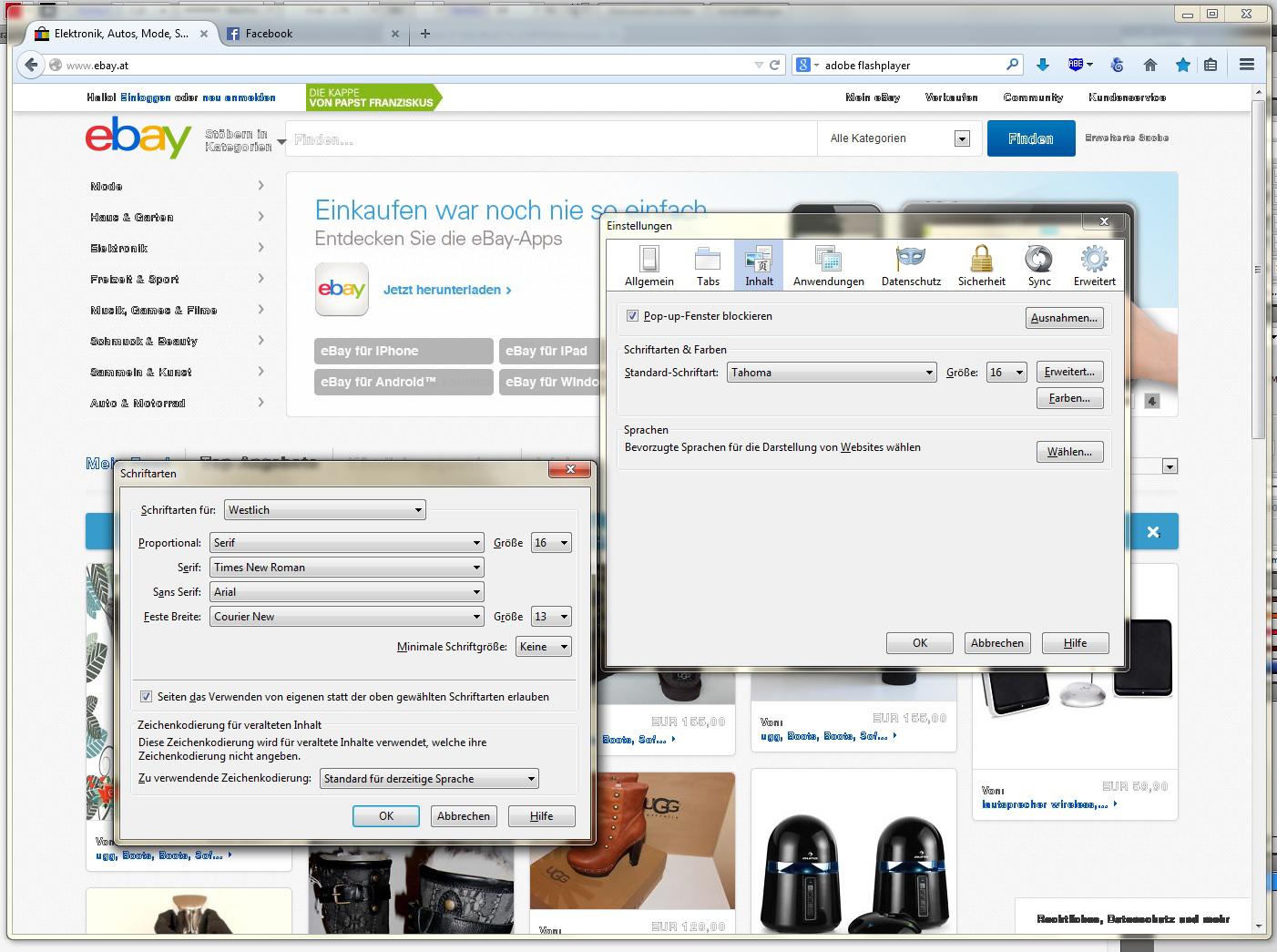The image size is (1277, 952).
Task: Uncheck Pop-up-Fenster blockieren checkbox
Action: [x=633, y=316]
